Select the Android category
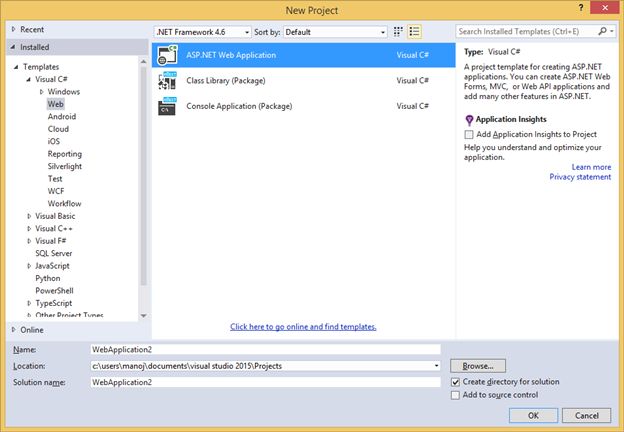624x432 pixels. pyautogui.click(x=62, y=117)
